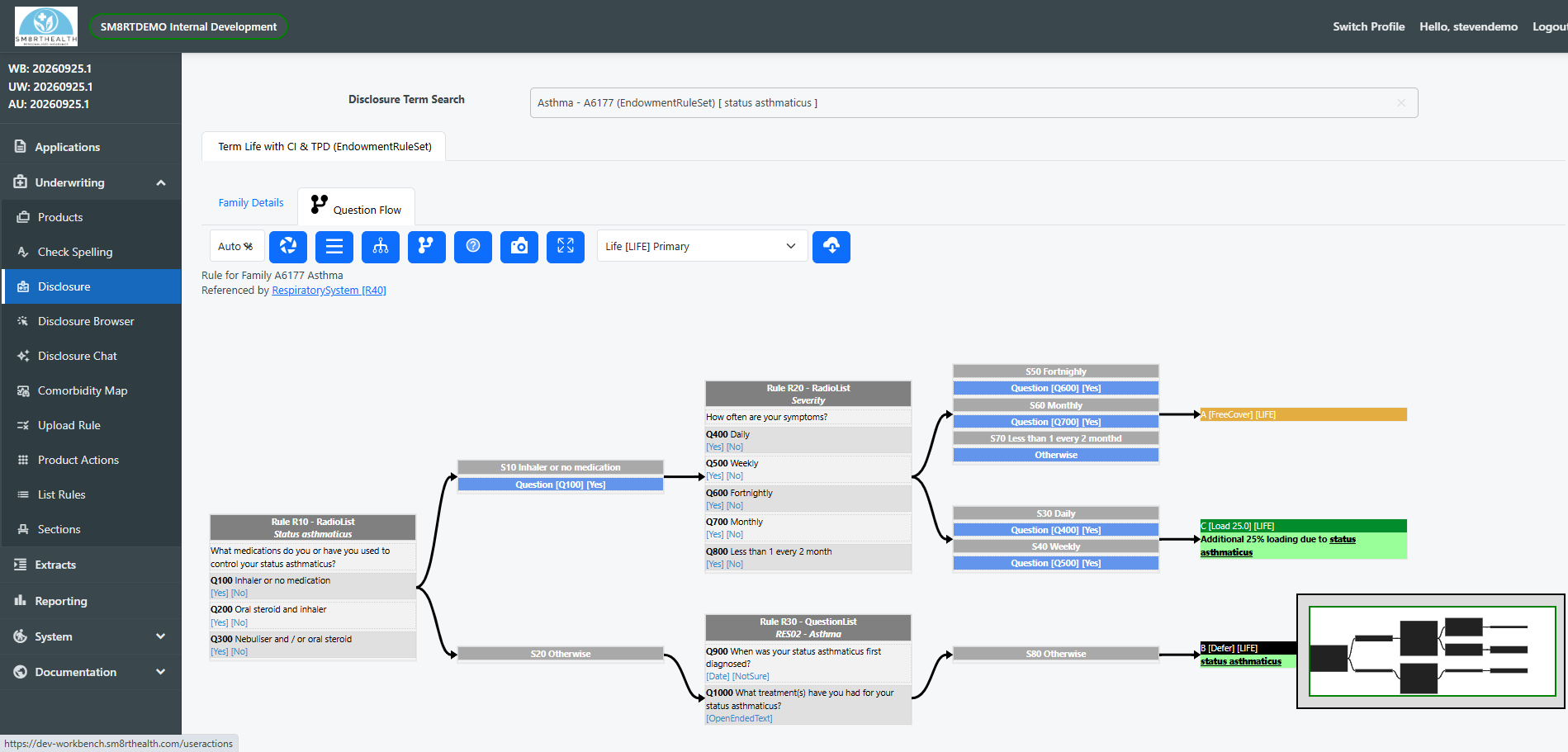This screenshot has width=1568, height=752.
Task: Click the S20 Otherwise node
Action: tap(561, 654)
